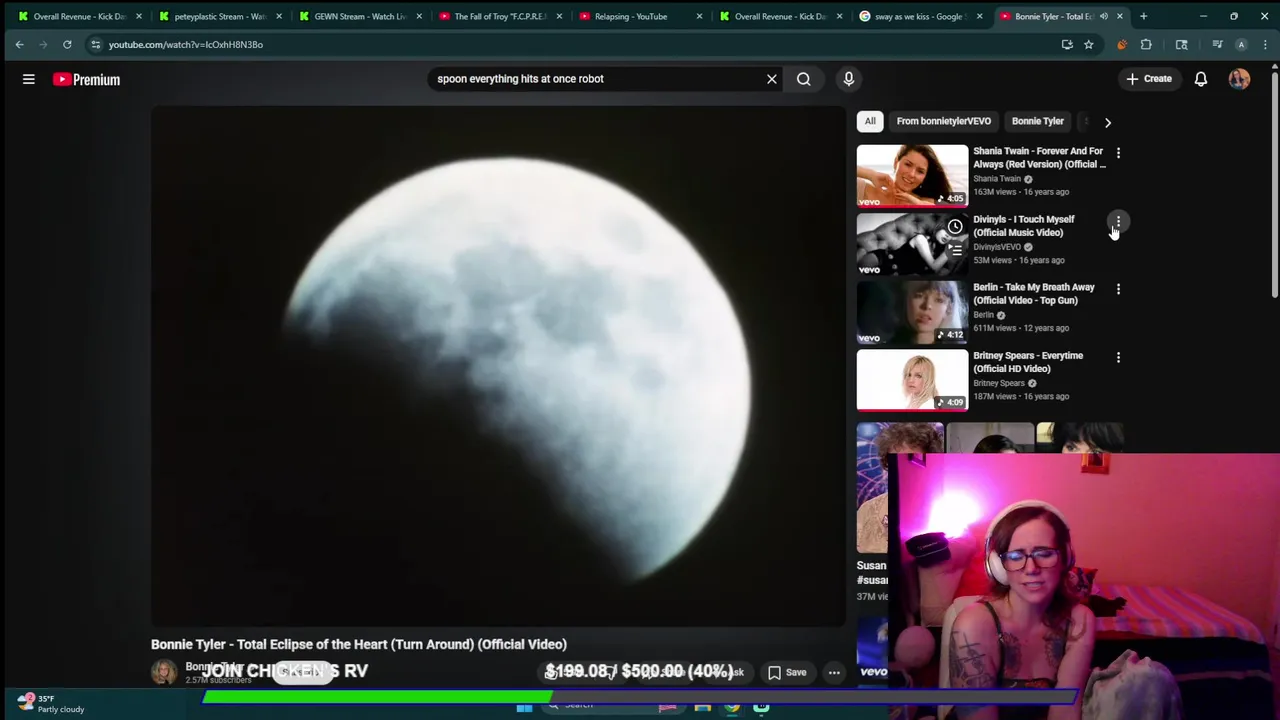Screen dimensions: 1280x720
Task: Select the All filter chip
Action: [x=870, y=121]
